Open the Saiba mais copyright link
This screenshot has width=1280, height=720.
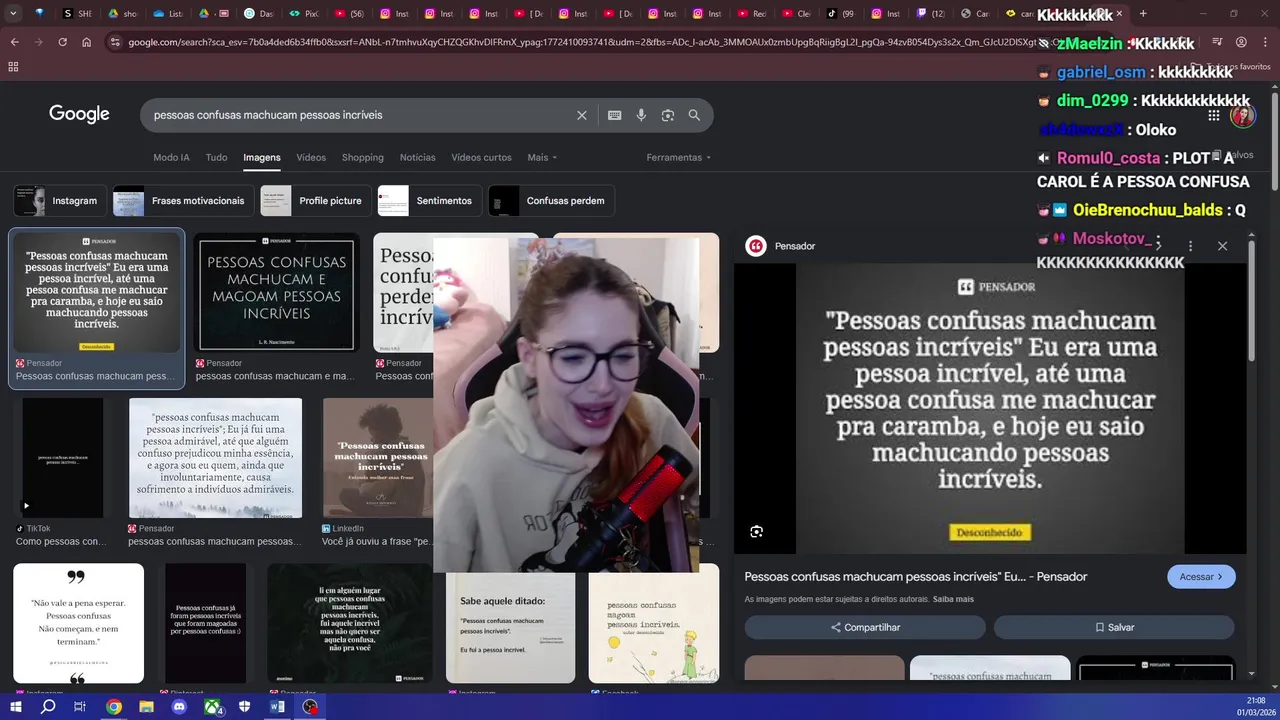pyautogui.click(x=953, y=600)
